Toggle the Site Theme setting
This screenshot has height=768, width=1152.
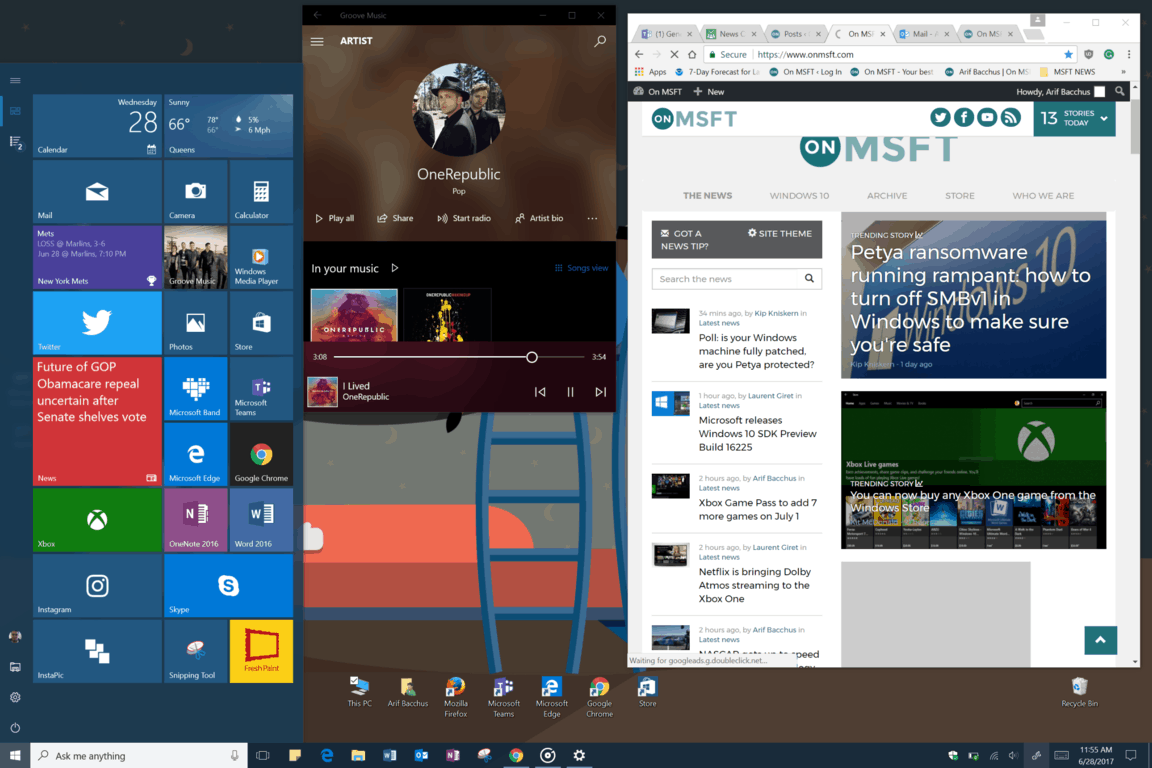click(x=780, y=234)
